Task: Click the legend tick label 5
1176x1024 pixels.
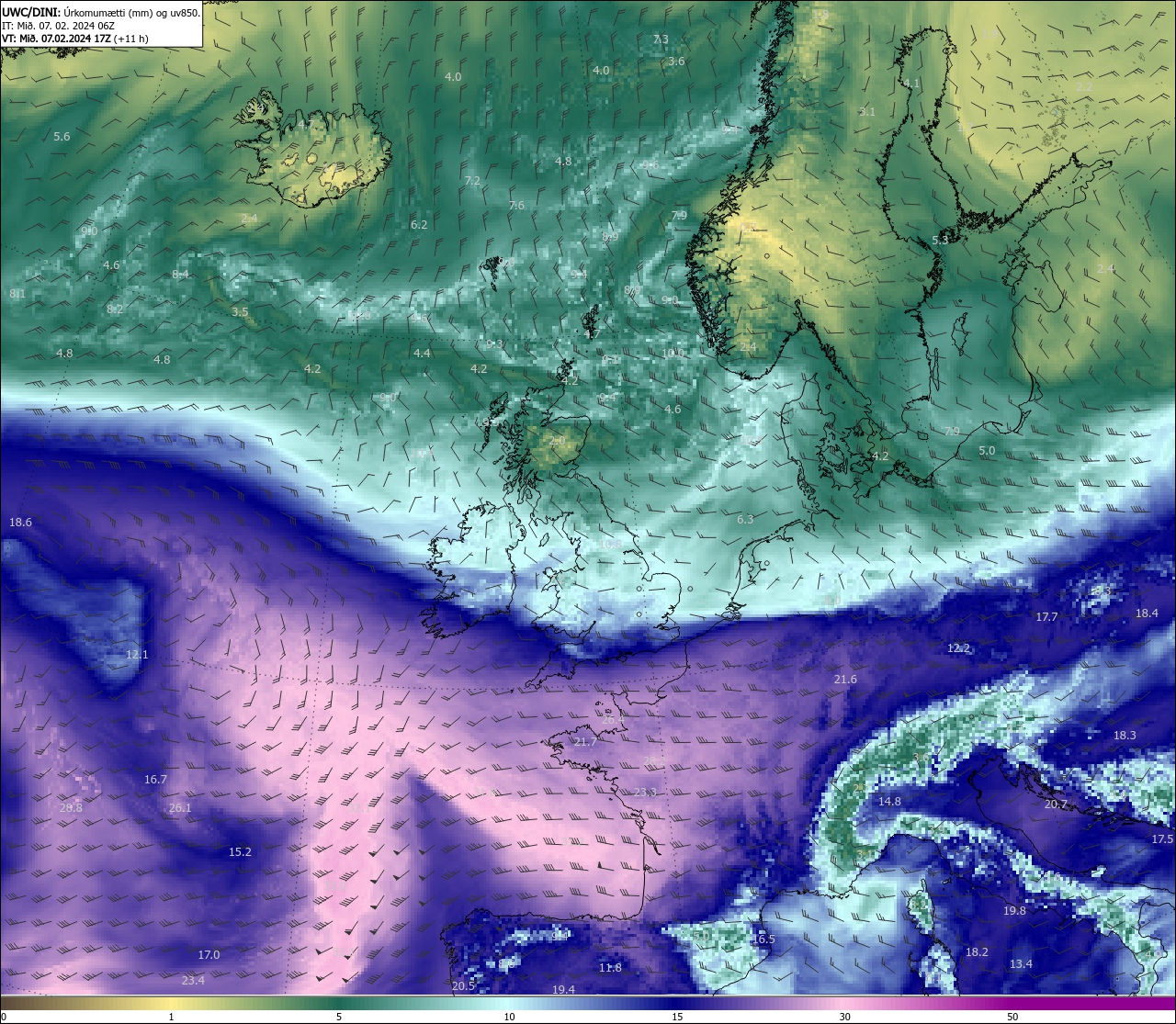Action: [x=339, y=1017]
